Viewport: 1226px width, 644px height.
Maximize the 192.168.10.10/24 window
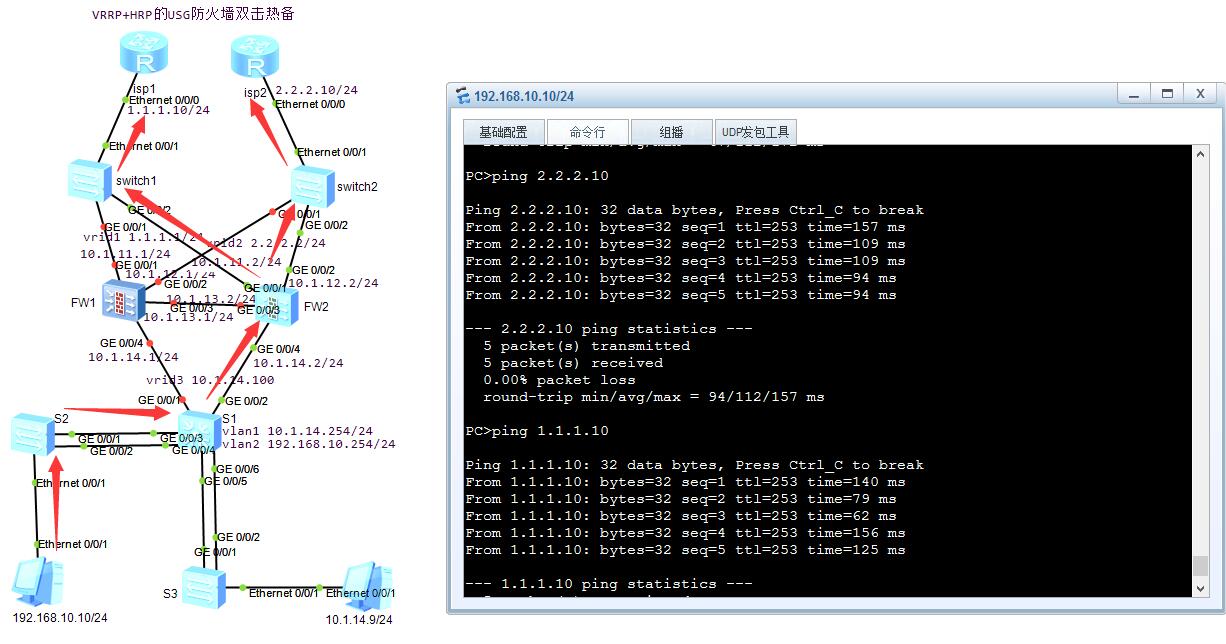click(x=1167, y=94)
